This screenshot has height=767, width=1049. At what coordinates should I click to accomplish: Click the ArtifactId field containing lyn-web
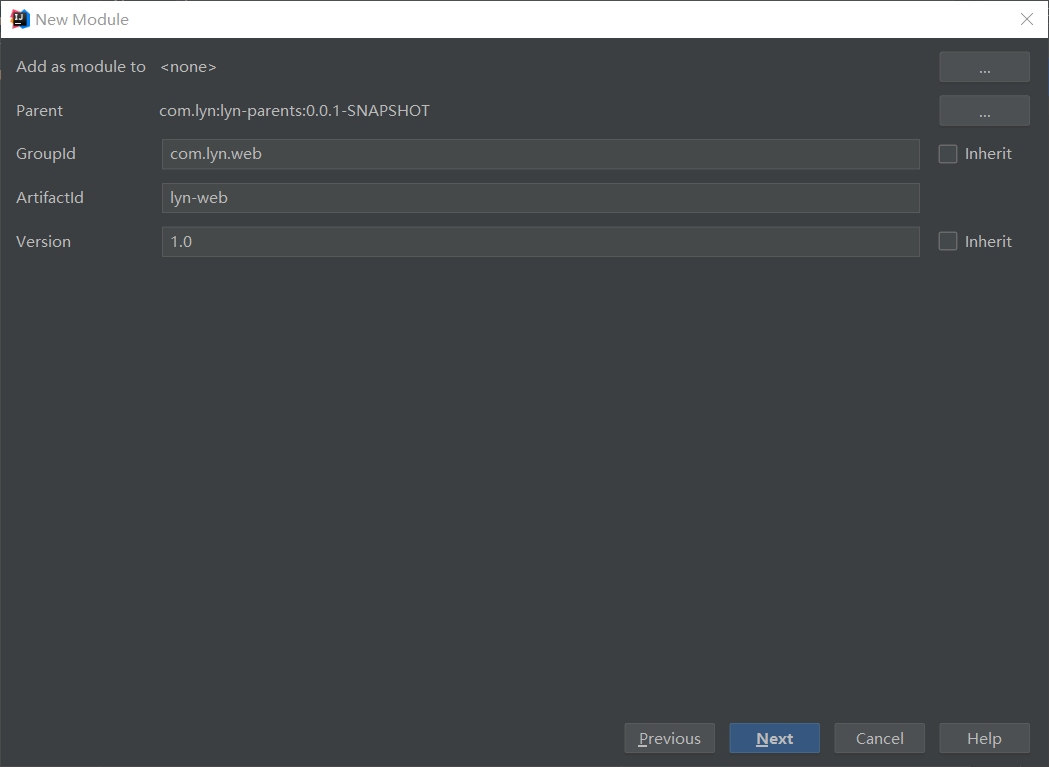pos(541,198)
